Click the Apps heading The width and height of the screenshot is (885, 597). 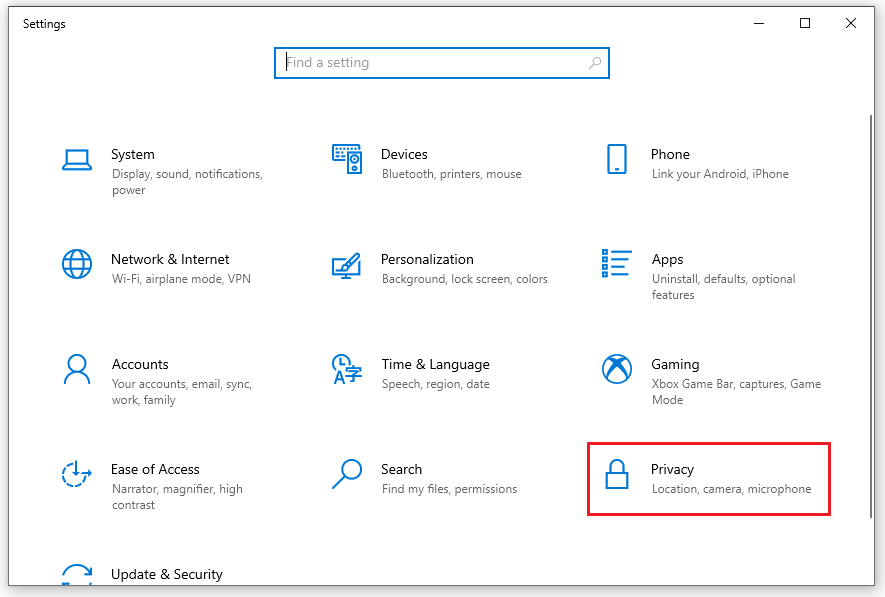667,260
